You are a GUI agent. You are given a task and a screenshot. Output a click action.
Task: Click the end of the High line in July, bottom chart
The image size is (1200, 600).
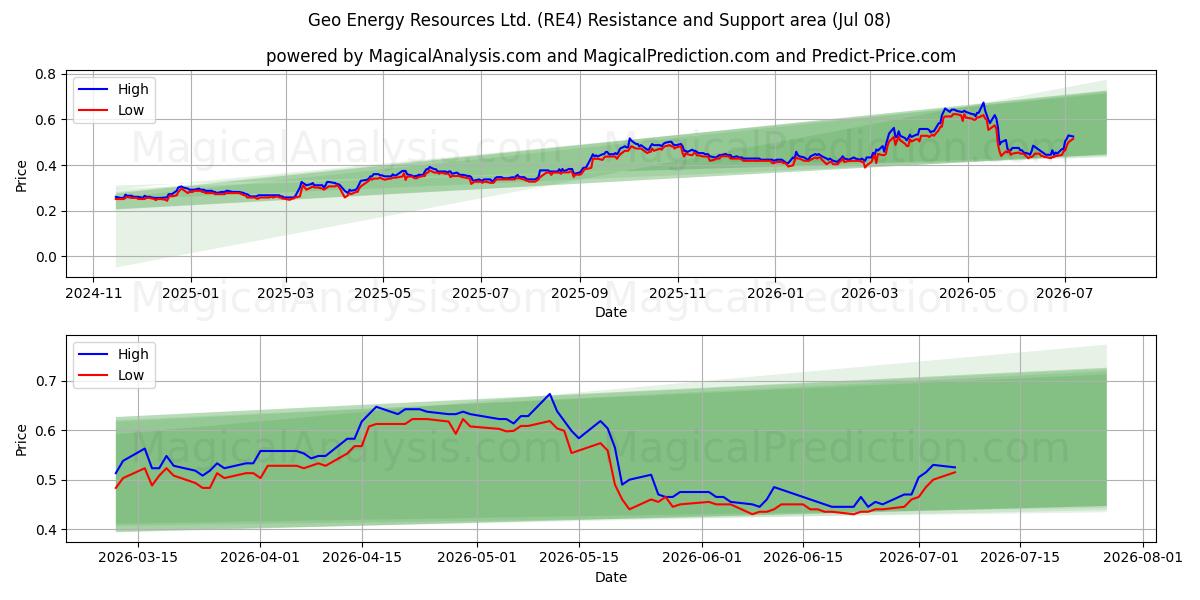point(955,467)
